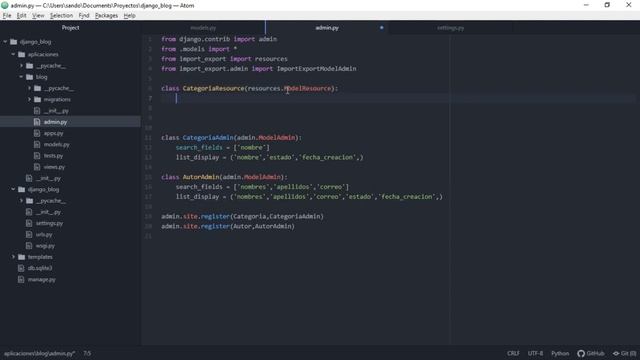Click the cursor position 7:5 indicator

tap(87, 353)
